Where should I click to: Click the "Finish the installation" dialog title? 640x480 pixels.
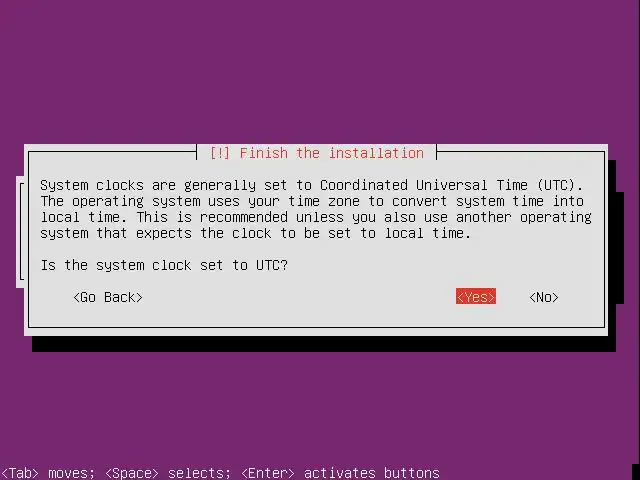[331, 153]
